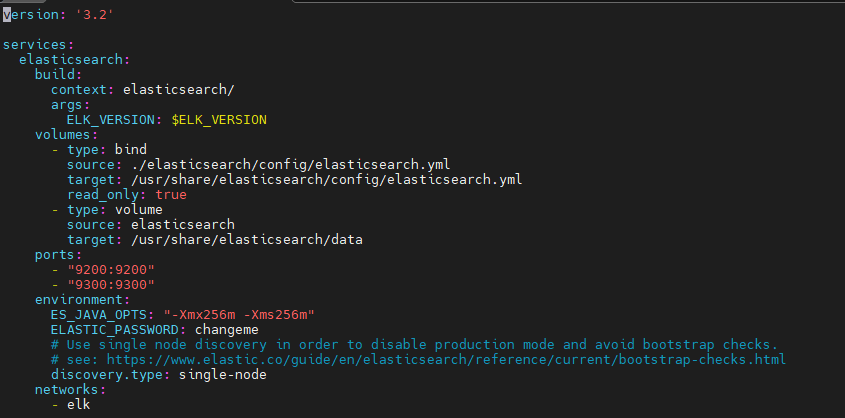Image resolution: width=845 pixels, height=418 pixels.
Task: Click target /usr/share/elasticsearch/data line
Action: [214, 240]
